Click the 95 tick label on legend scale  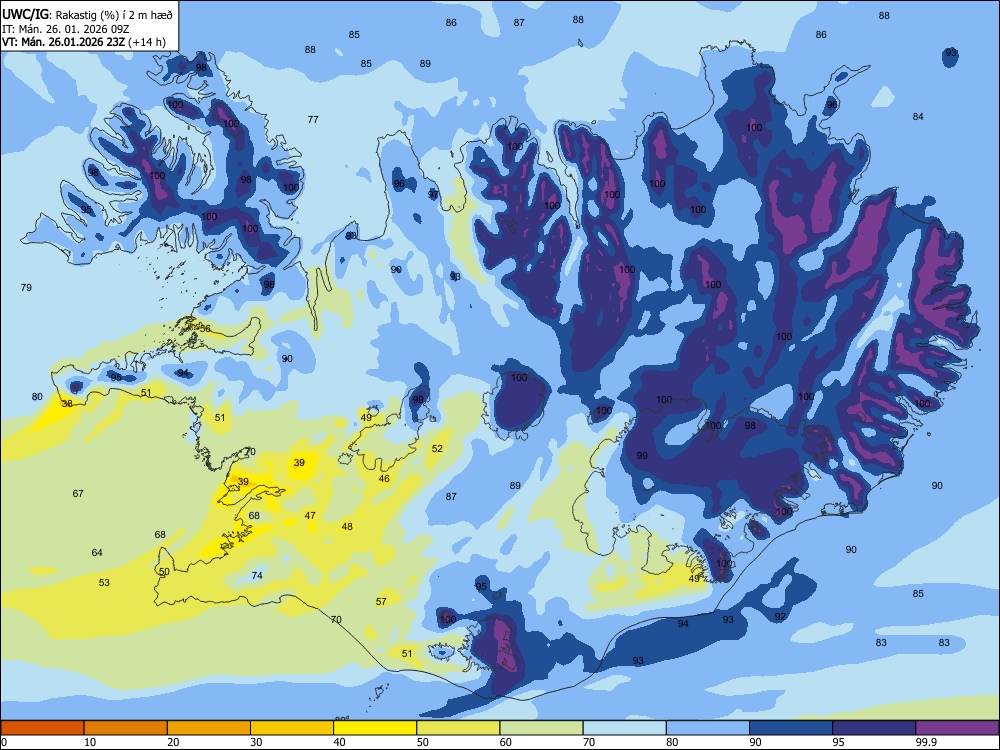click(x=838, y=742)
